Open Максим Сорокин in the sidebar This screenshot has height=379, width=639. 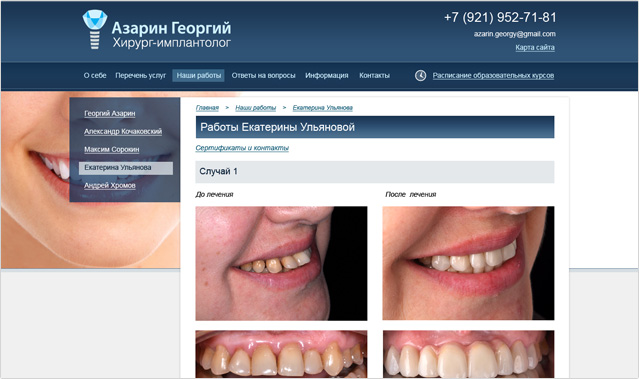point(112,149)
